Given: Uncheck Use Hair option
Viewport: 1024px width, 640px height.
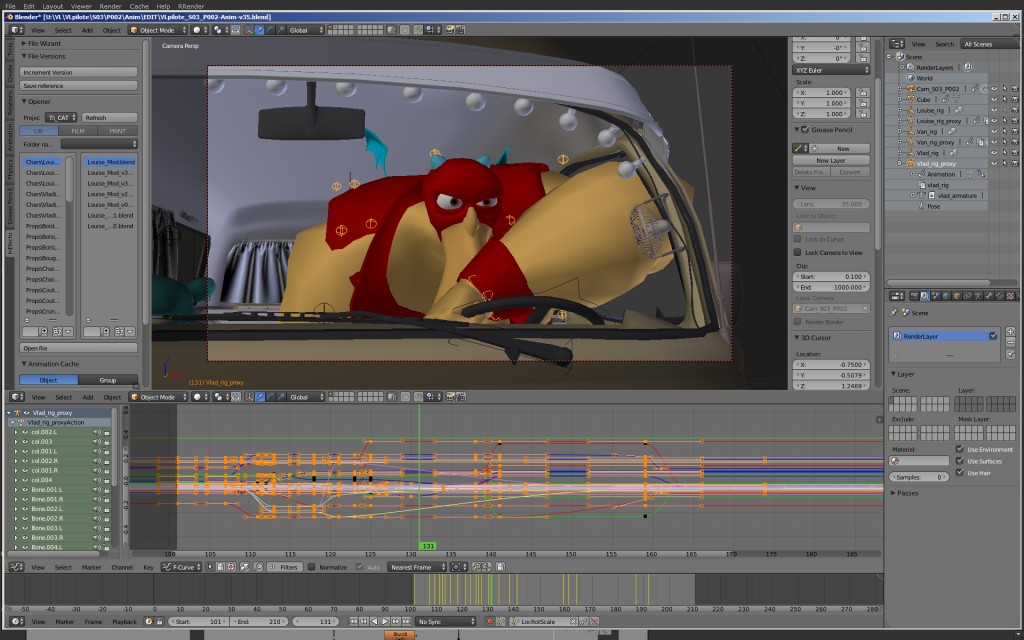Looking at the screenshot, I should pyautogui.click(x=959, y=472).
